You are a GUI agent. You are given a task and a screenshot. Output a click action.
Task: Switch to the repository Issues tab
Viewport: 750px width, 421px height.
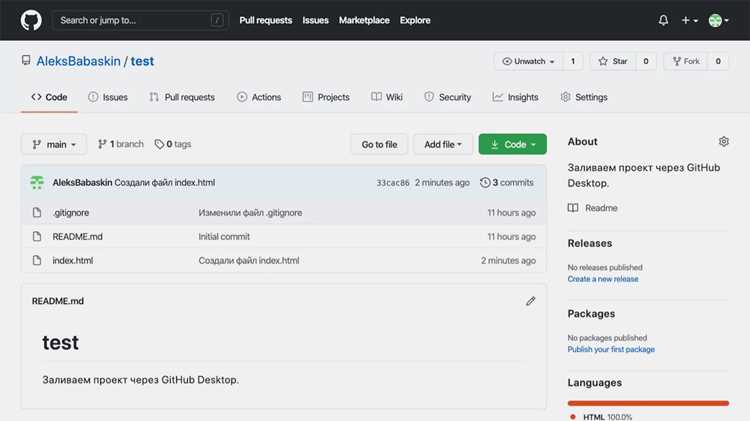[108, 97]
